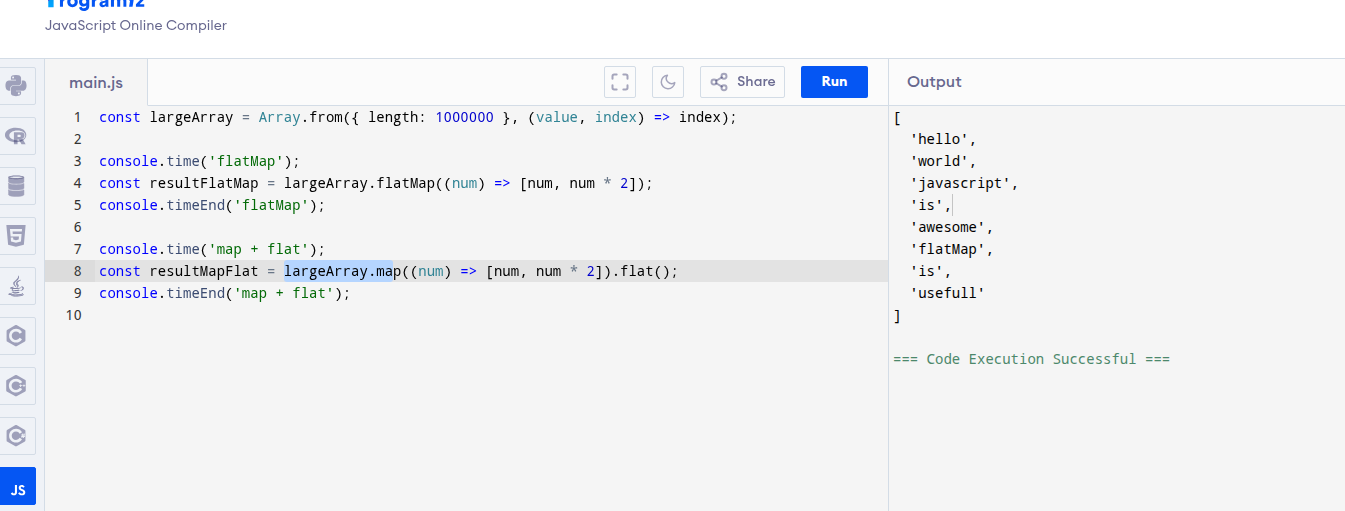Select the JS compiler in sidebar

[18, 489]
